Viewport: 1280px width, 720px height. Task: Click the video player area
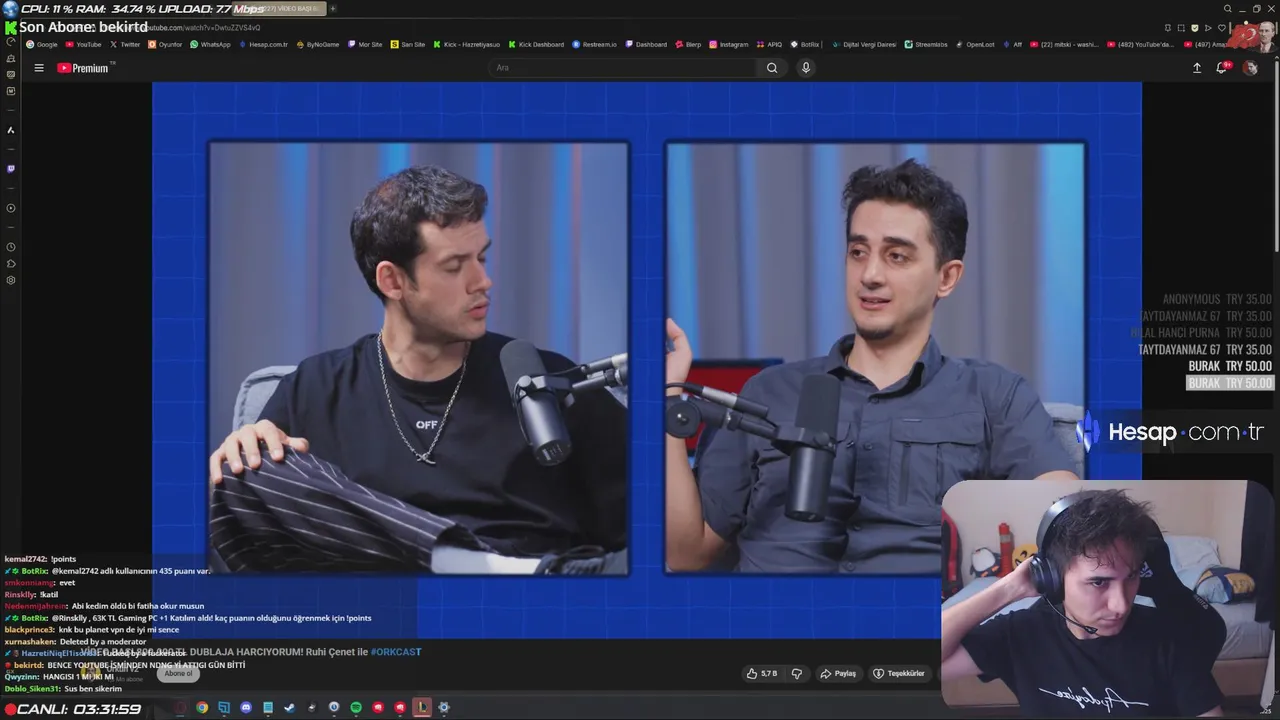(646, 359)
